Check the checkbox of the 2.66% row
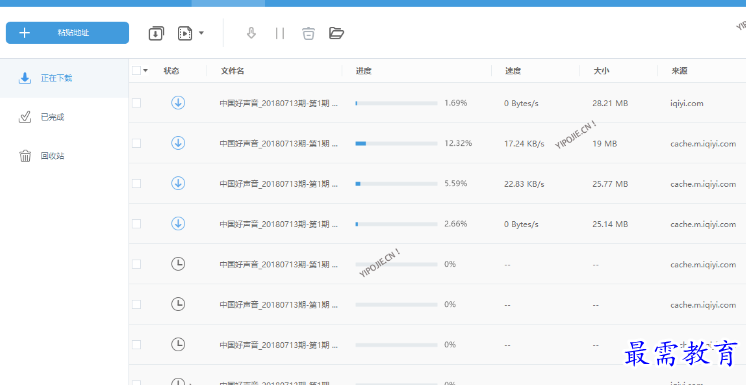This screenshot has height=385, width=746. [x=137, y=224]
